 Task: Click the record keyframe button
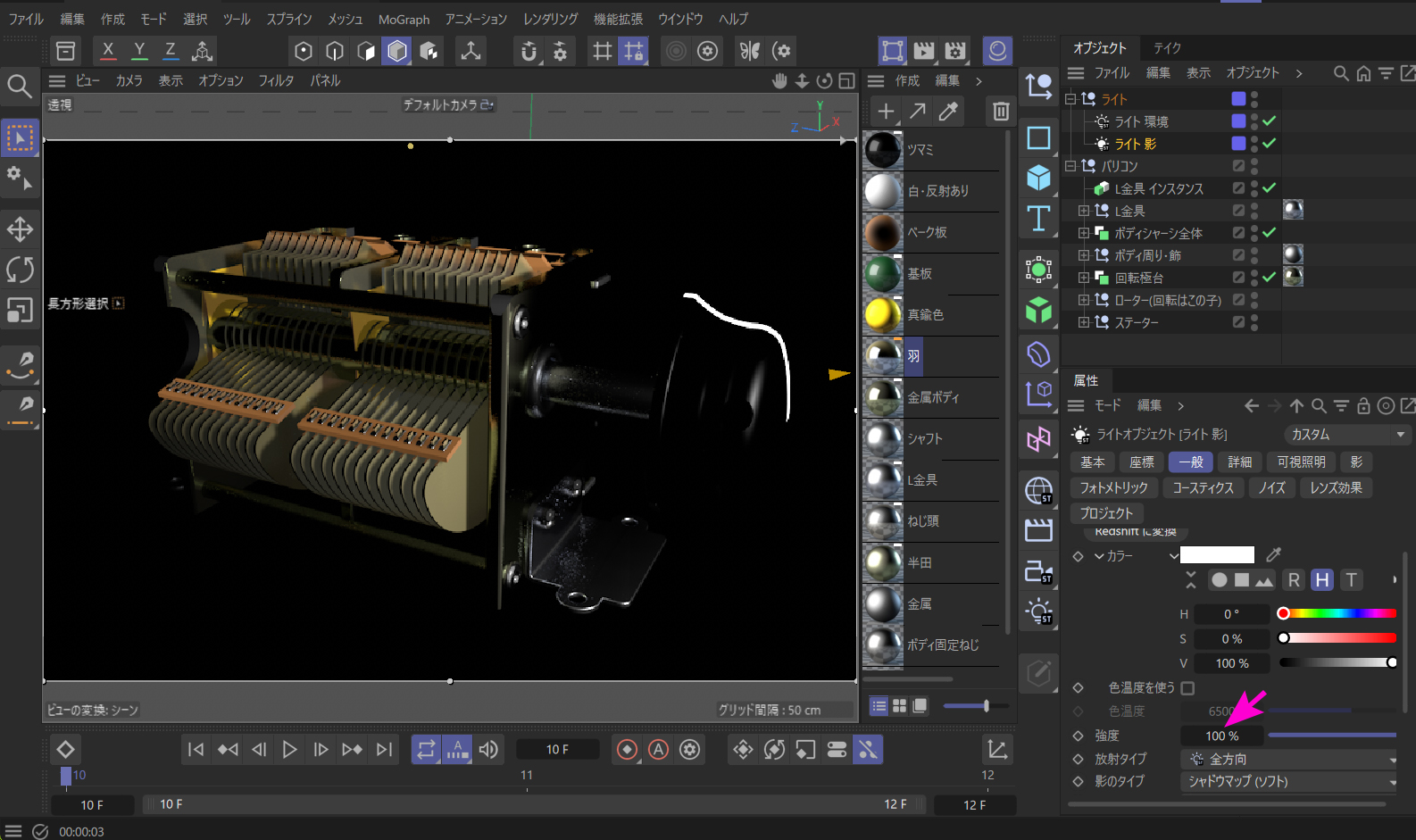(627, 750)
